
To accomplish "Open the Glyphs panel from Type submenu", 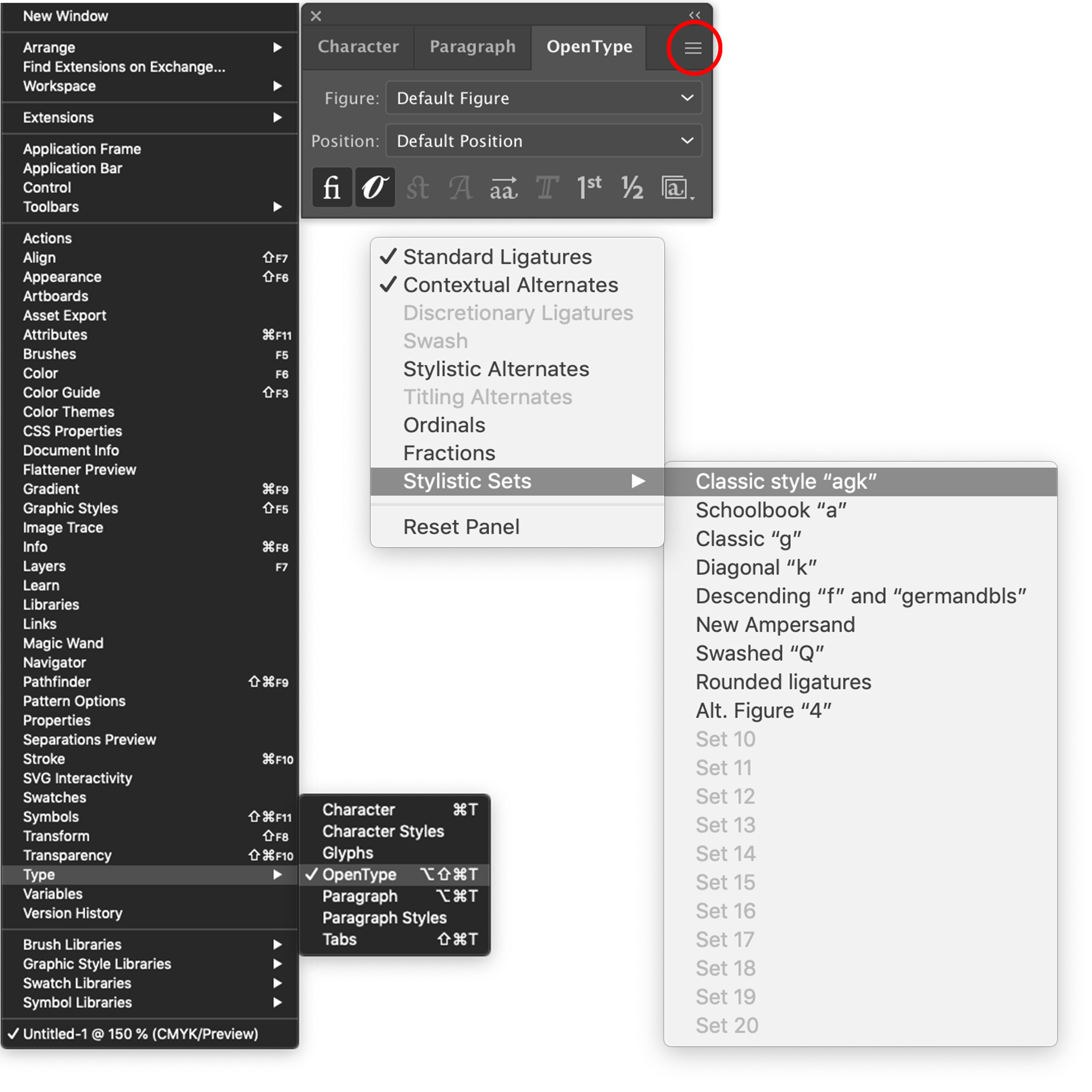I will (x=394, y=853).
